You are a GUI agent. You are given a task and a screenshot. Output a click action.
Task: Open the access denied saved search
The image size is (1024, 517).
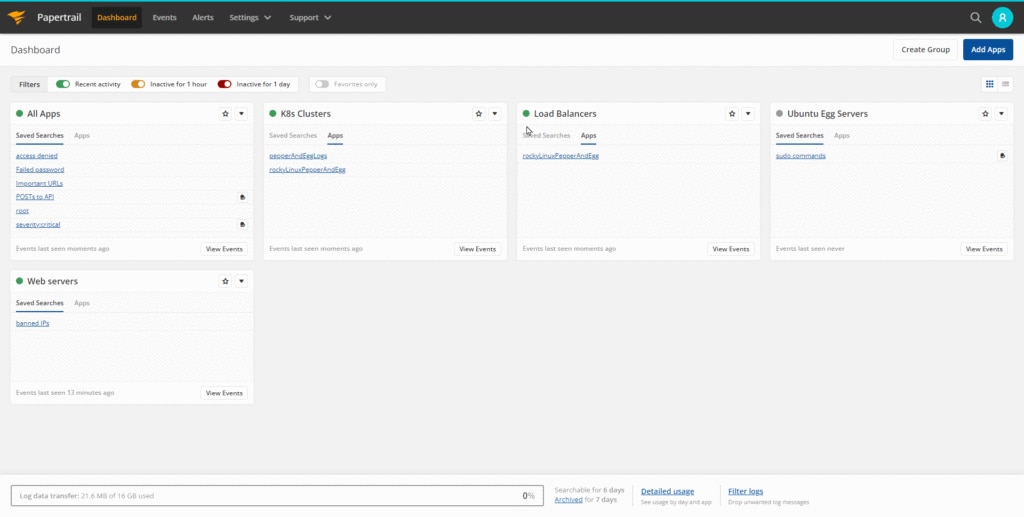click(37, 156)
